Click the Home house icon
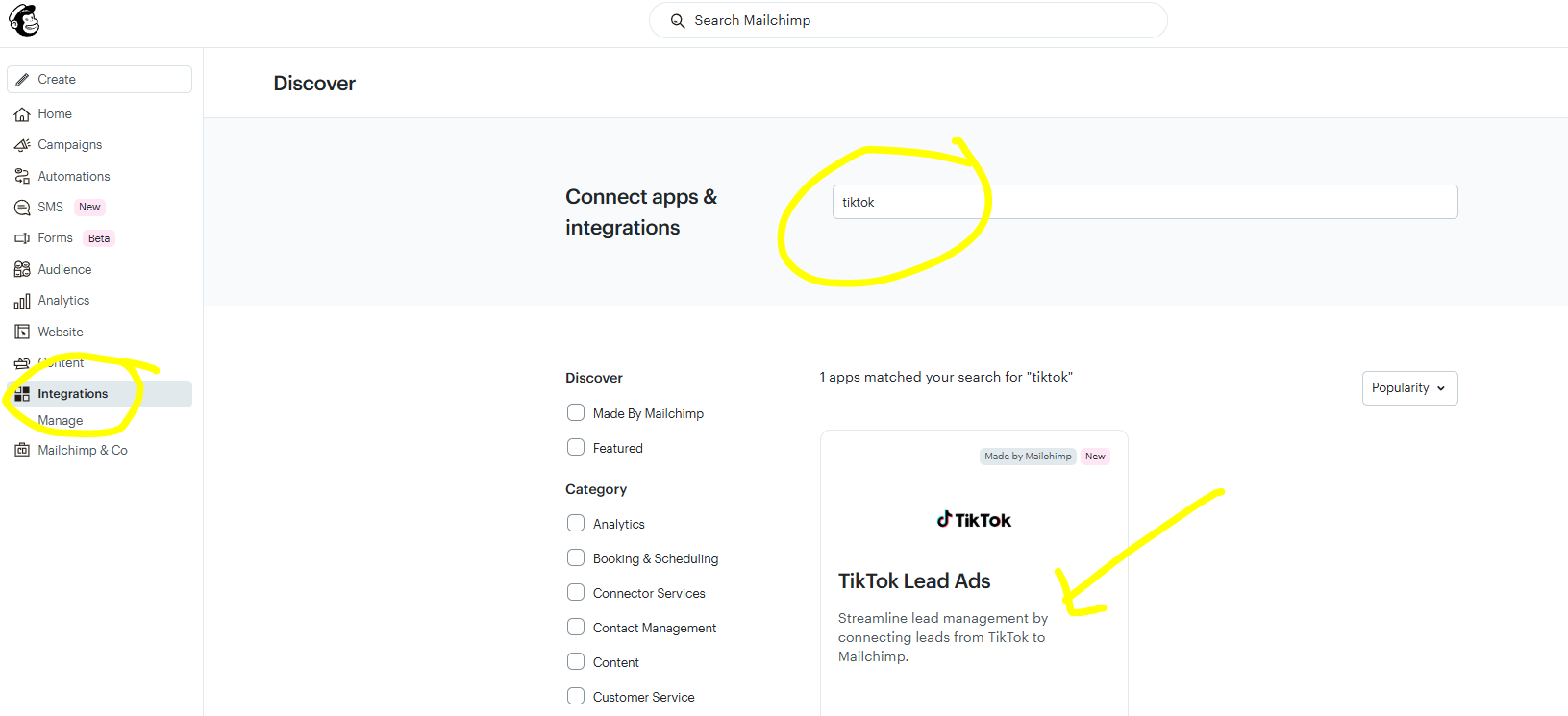 pyautogui.click(x=22, y=114)
